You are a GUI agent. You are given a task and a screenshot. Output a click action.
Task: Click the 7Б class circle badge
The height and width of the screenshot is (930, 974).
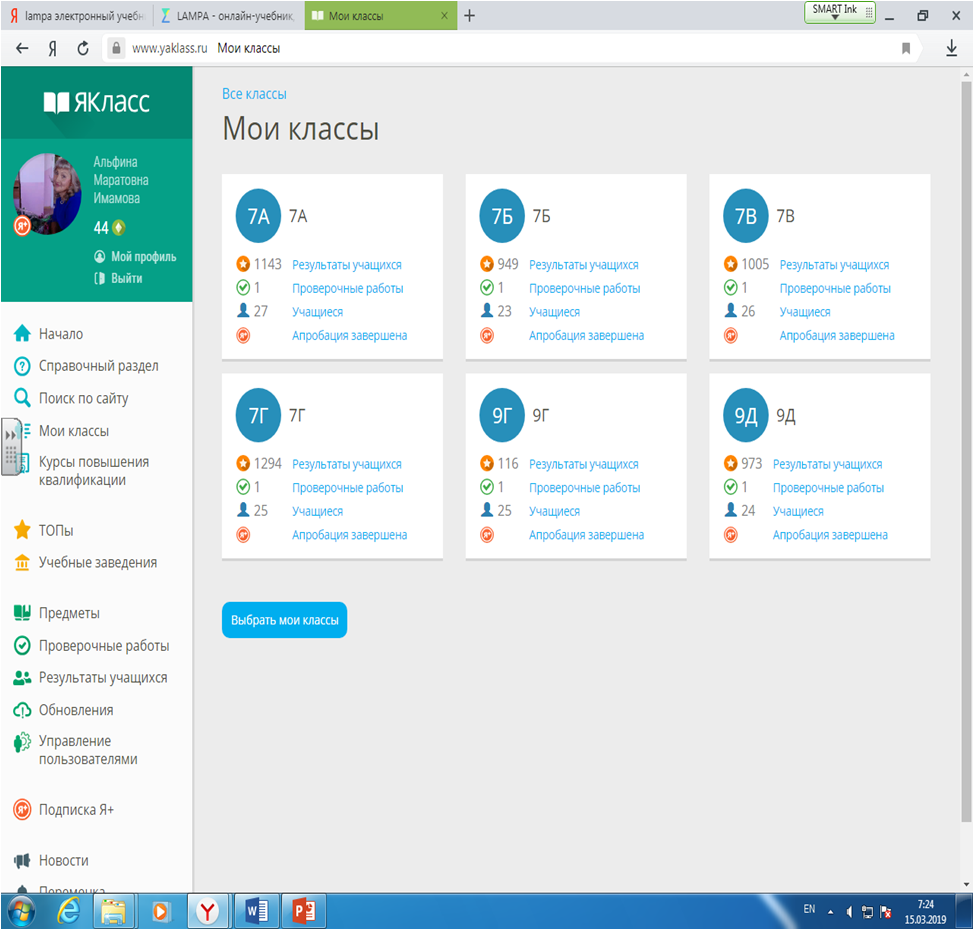click(502, 216)
